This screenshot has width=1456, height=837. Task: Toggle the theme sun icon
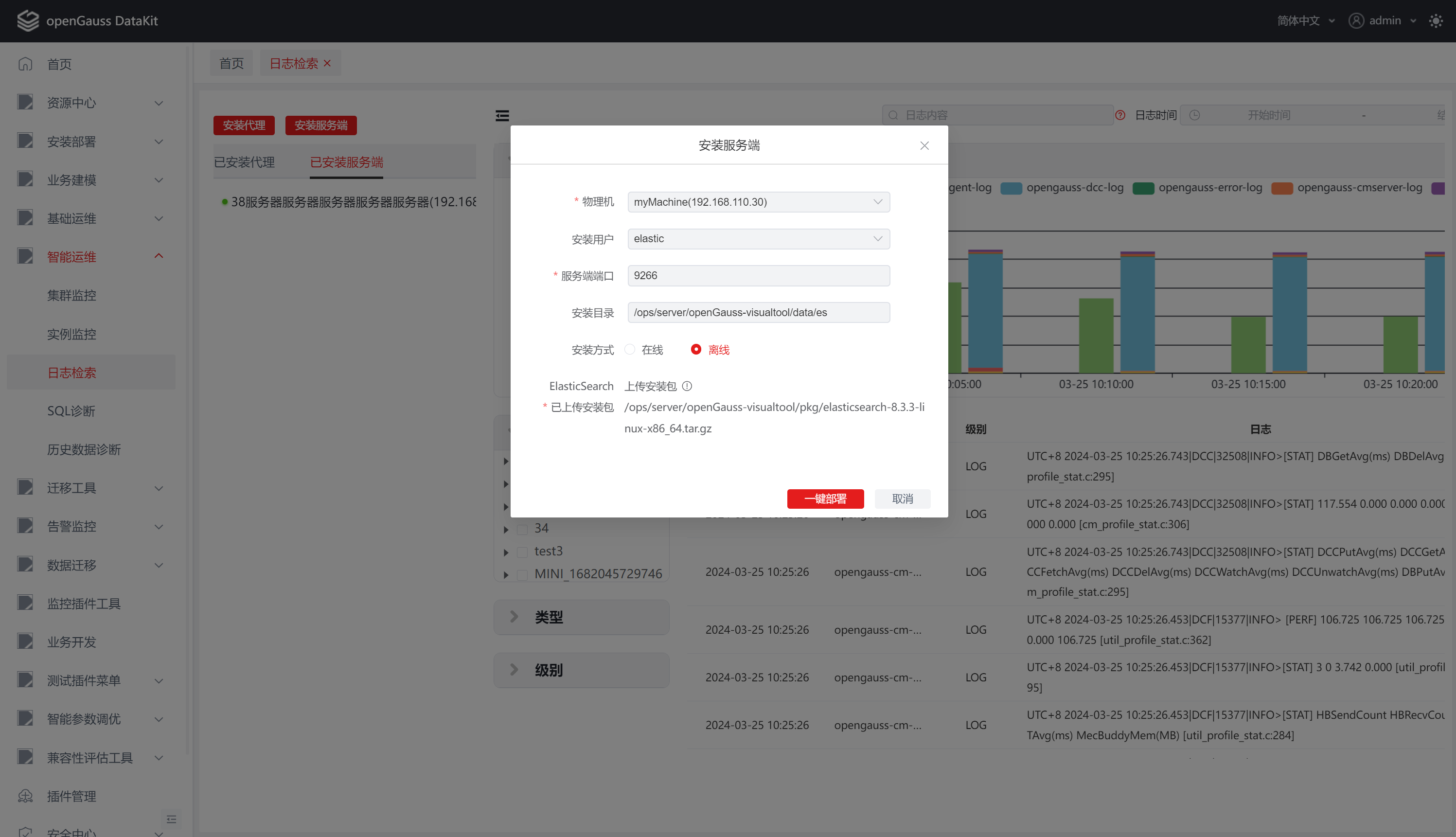click(x=1435, y=21)
